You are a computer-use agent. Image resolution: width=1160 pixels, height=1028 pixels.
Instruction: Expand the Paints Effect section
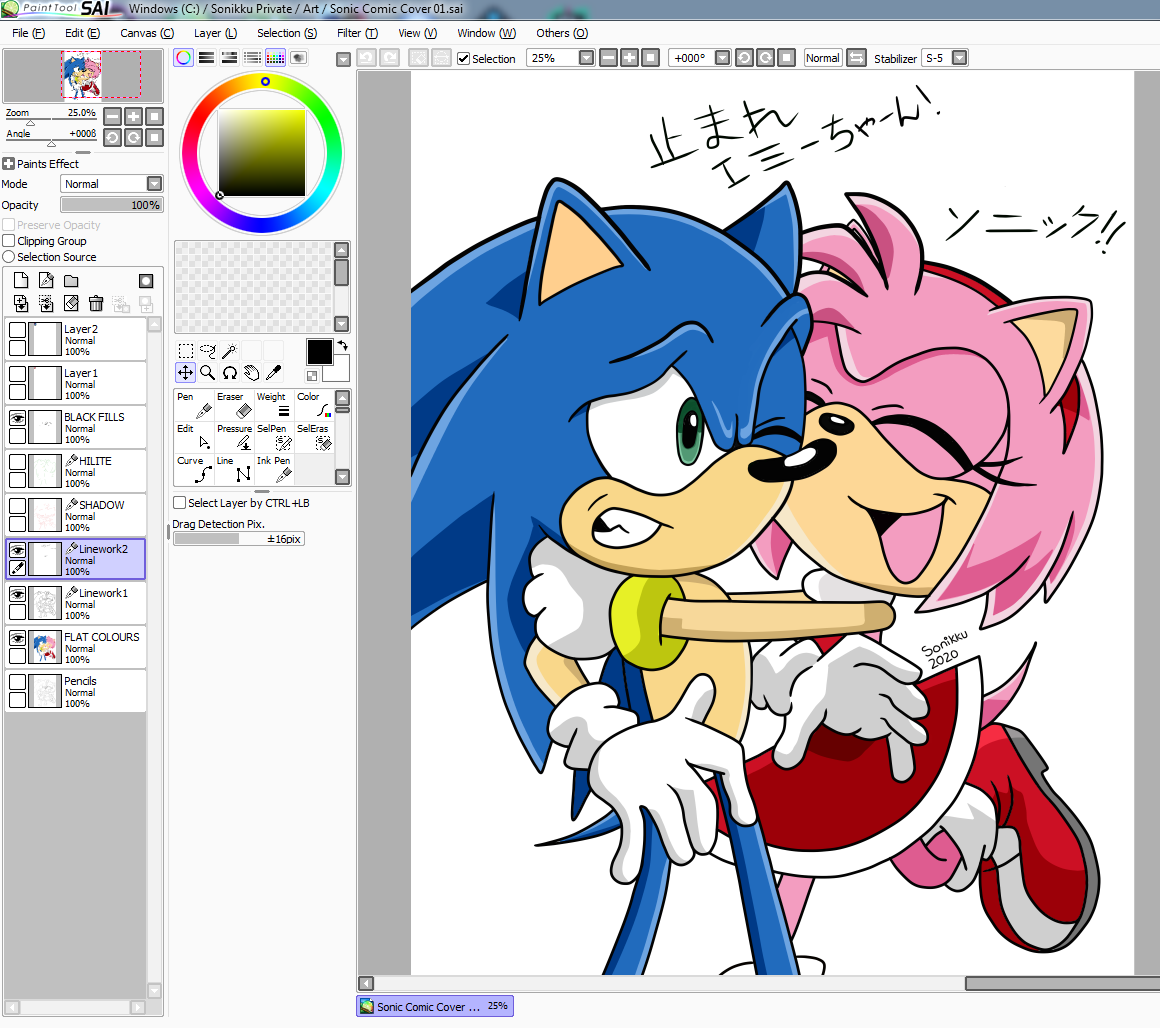click(x=8, y=163)
